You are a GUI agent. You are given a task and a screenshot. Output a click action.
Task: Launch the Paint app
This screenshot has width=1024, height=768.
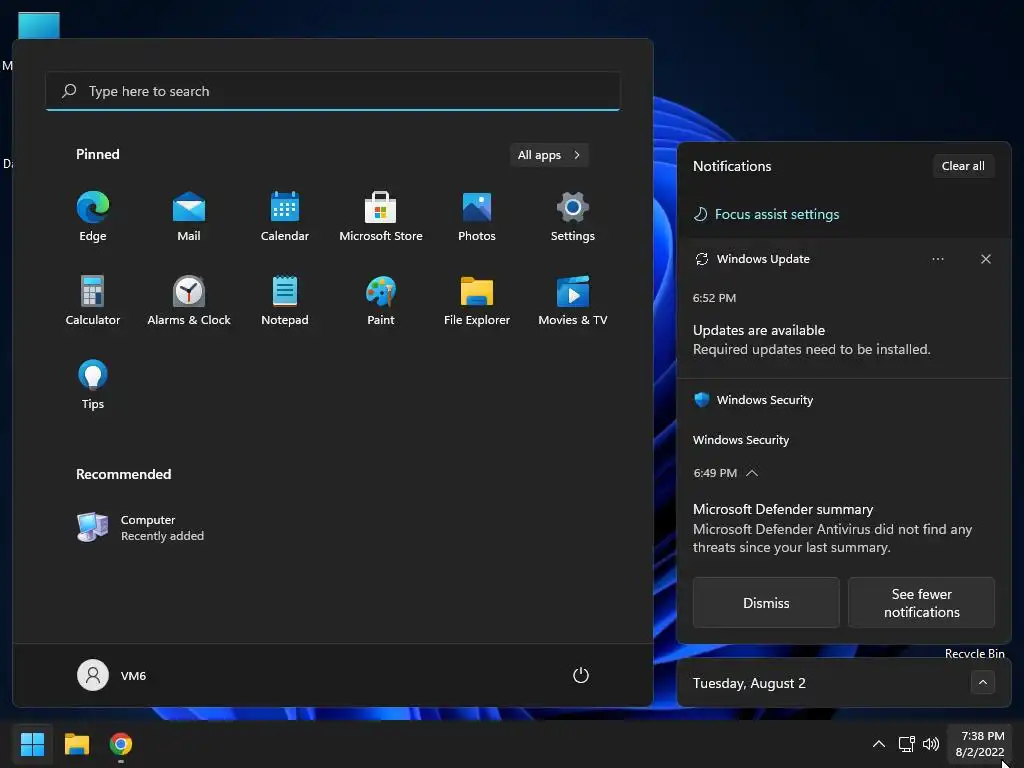(x=381, y=300)
